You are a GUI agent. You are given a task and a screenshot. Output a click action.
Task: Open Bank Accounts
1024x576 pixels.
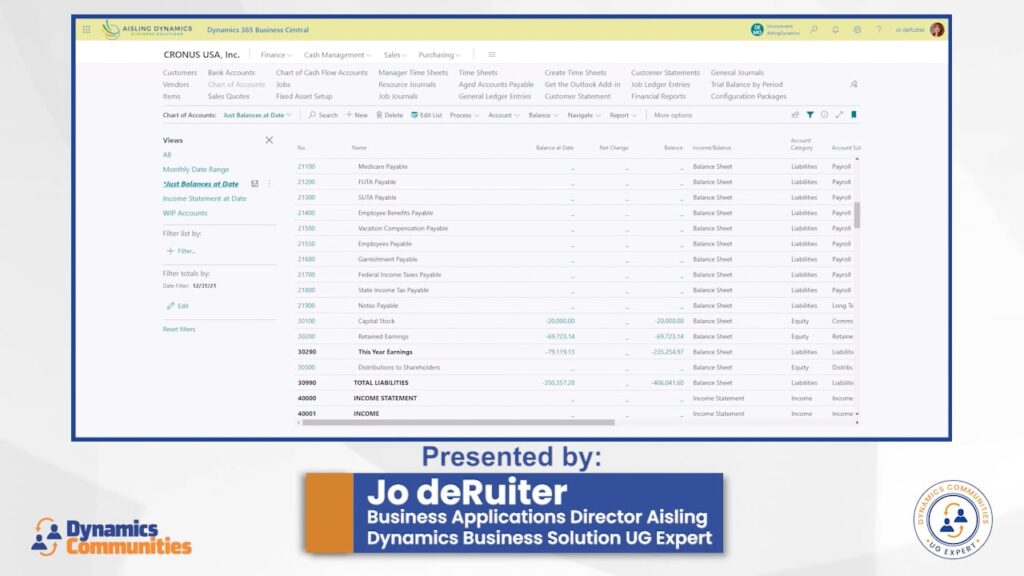pyautogui.click(x=231, y=72)
